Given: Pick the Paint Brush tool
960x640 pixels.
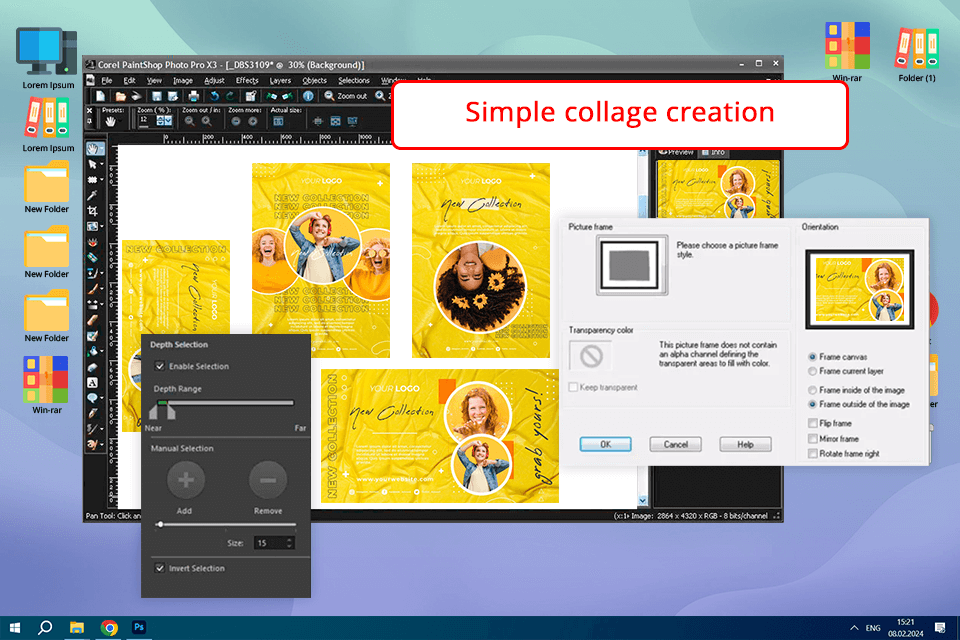Looking at the screenshot, I should [92, 289].
